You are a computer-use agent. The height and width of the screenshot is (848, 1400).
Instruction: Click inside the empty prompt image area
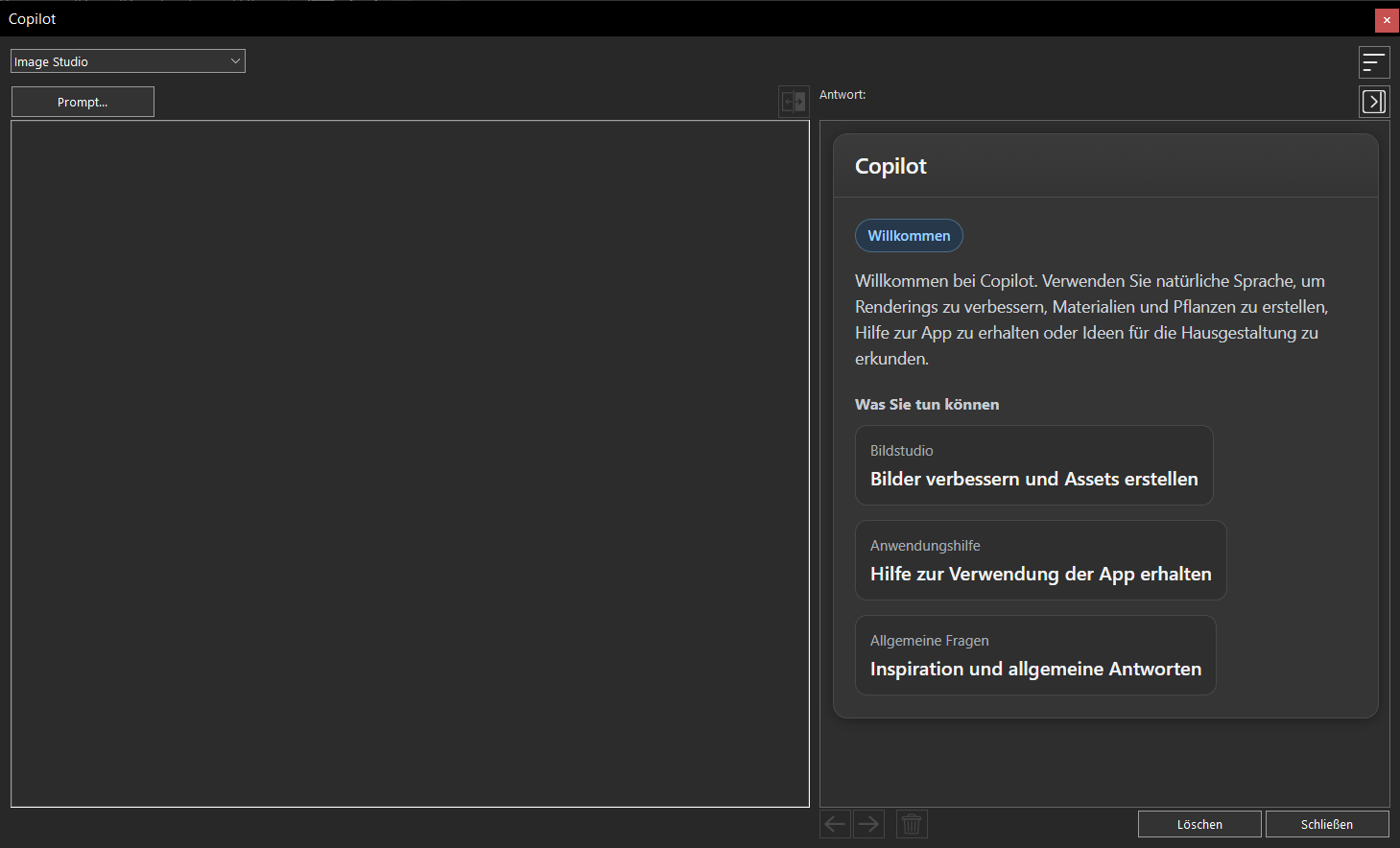click(410, 463)
